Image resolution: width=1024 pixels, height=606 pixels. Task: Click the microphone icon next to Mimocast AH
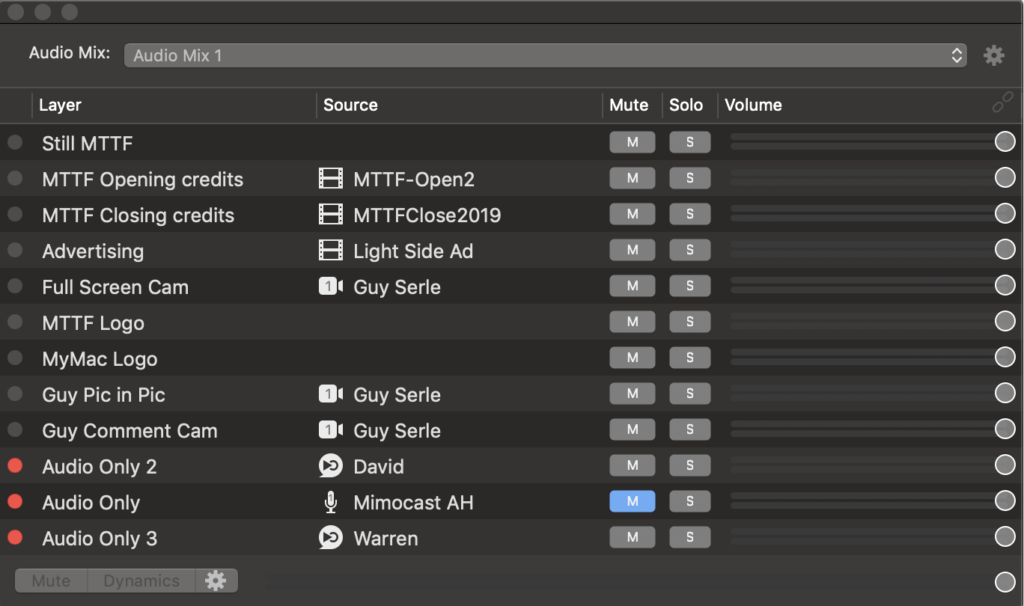(x=330, y=502)
